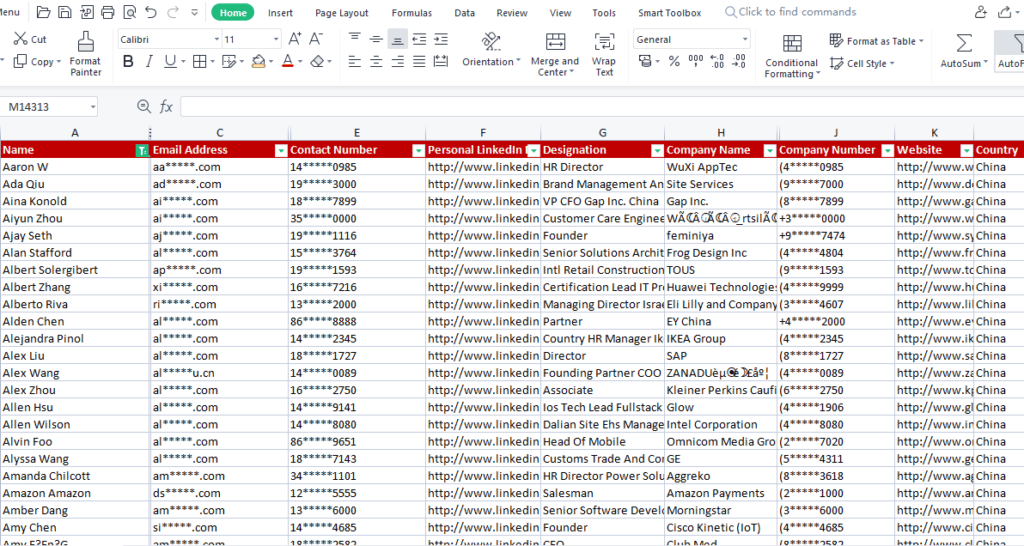Apply comma style thousands separator
Viewport: 1024px width, 546px height.
click(x=696, y=61)
